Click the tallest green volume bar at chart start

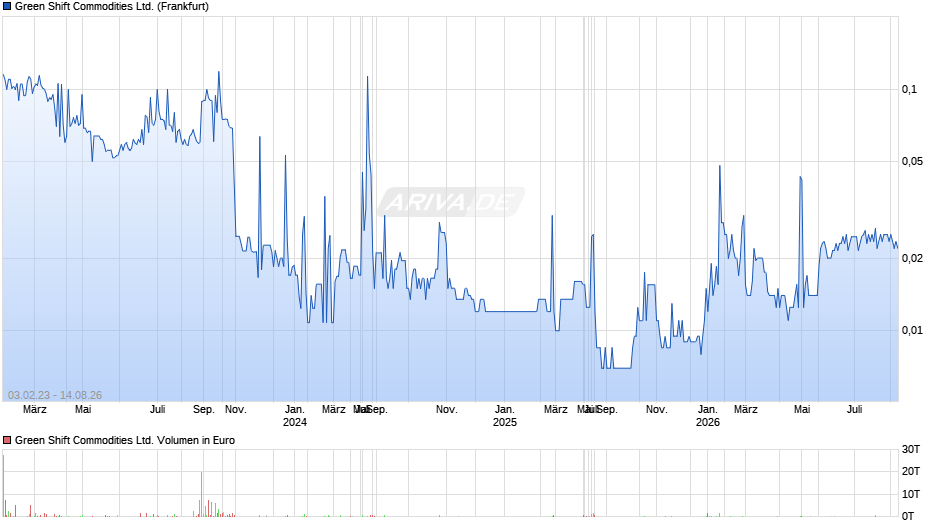click(x=3, y=486)
